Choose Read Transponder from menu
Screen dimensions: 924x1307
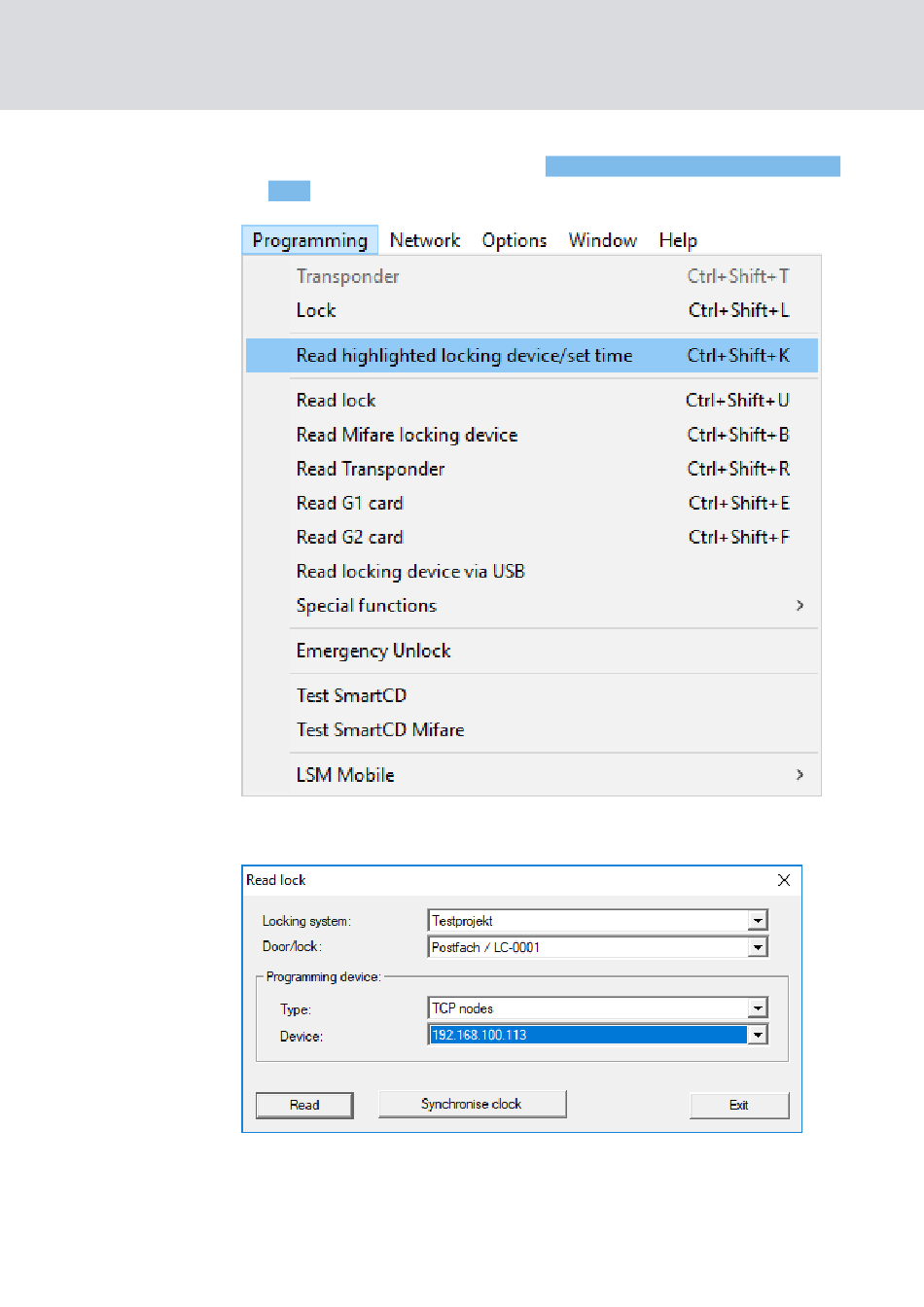coord(371,469)
